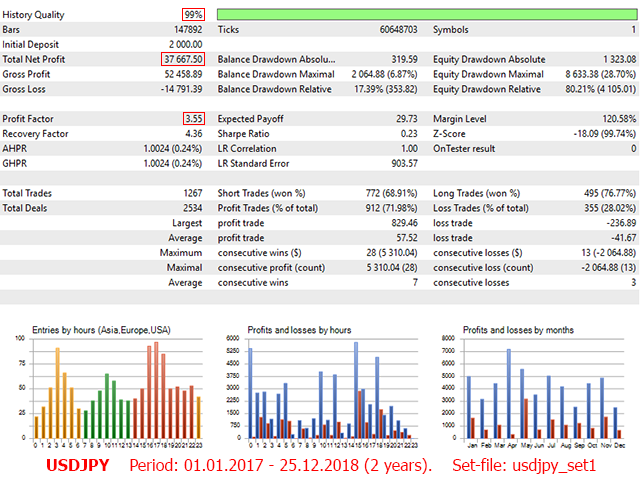
Task: Click the Total Trades value 1267
Action: (x=190, y=193)
